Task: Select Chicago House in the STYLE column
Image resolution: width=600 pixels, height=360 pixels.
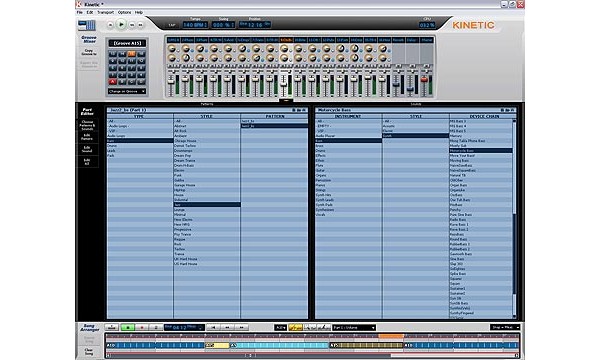Action: click(x=207, y=141)
